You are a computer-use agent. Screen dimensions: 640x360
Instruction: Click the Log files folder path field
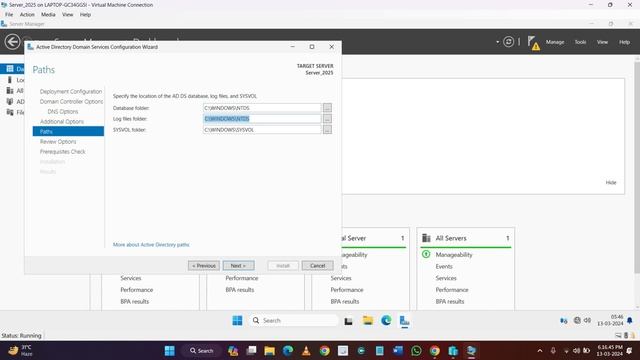[262, 119]
